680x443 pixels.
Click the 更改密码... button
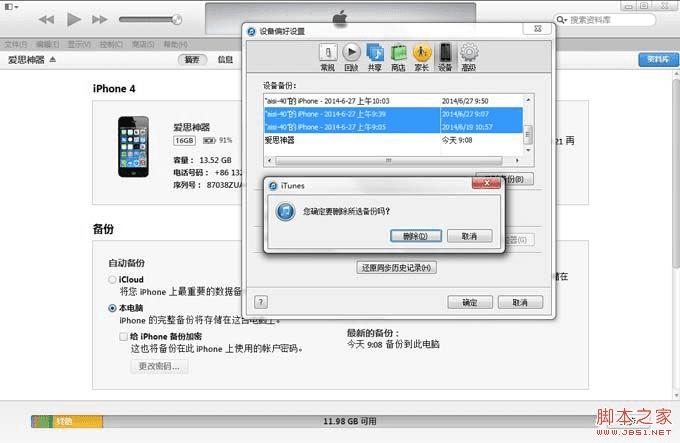(159, 366)
